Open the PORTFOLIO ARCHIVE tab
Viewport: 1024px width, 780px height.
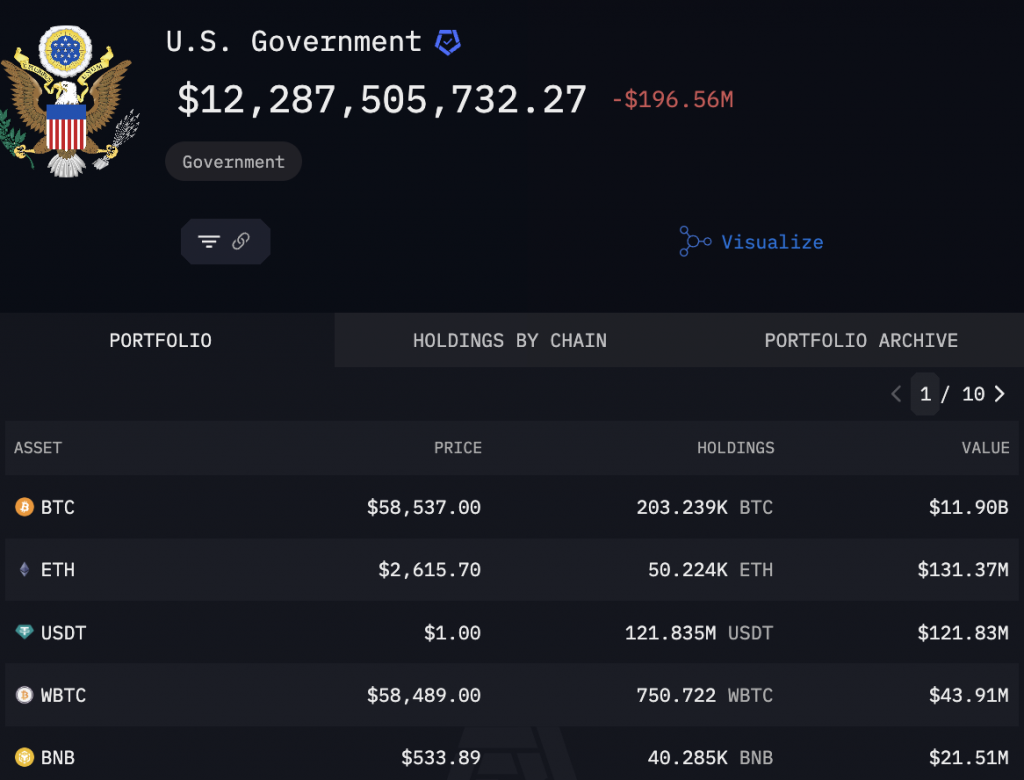[860, 340]
